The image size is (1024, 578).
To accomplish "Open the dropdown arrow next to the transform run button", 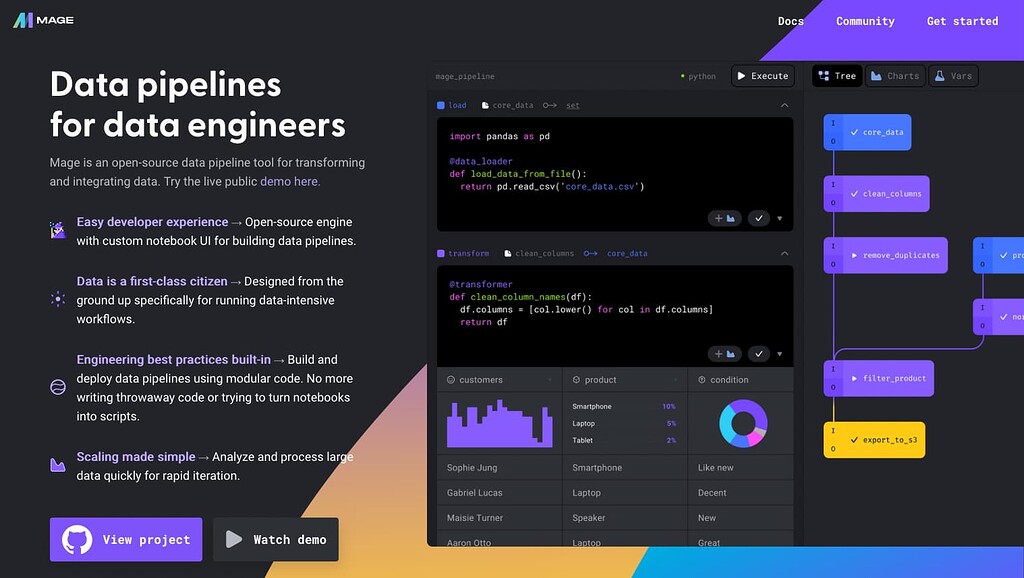I will pos(779,353).
